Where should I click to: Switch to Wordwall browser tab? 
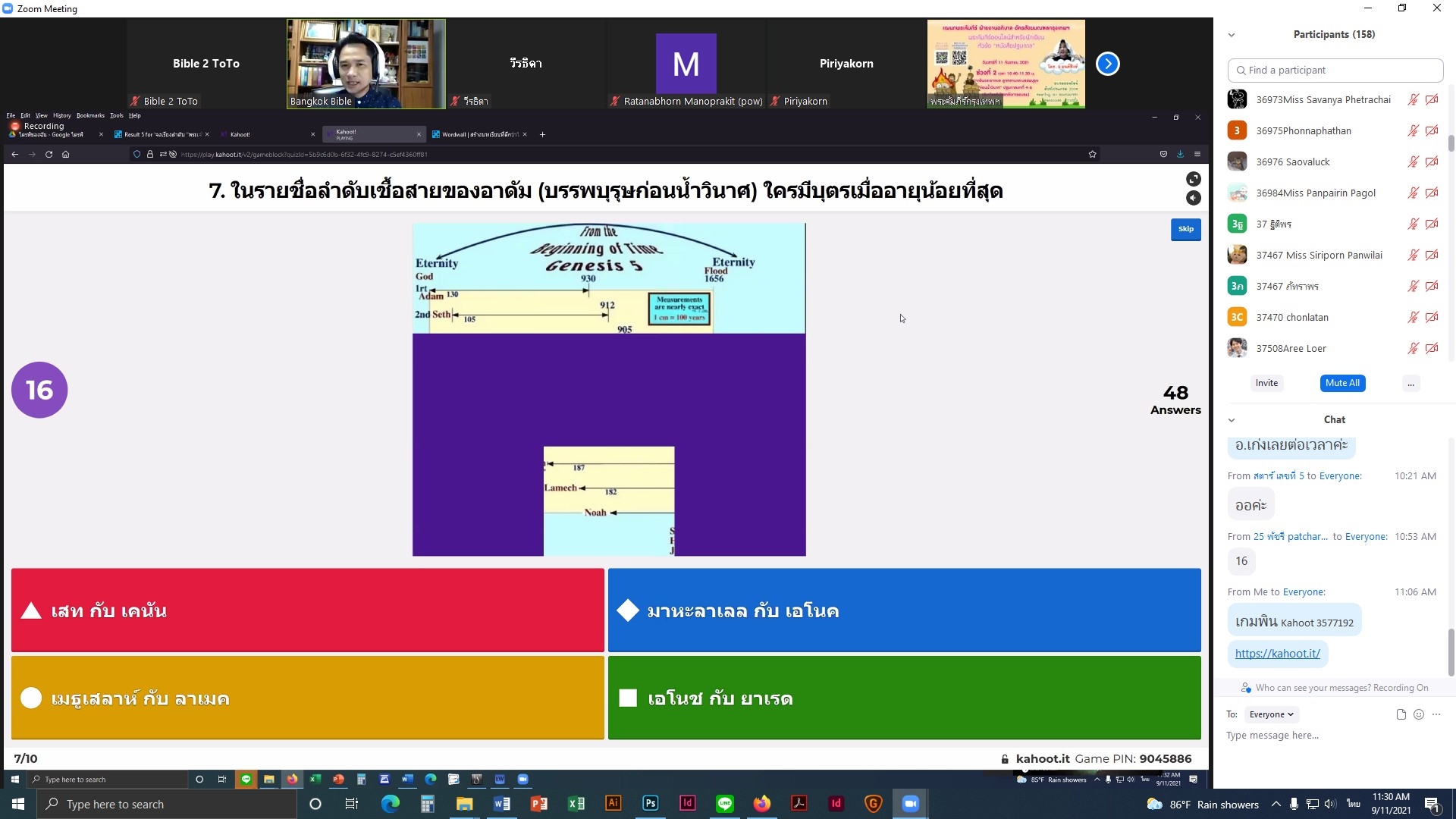(480, 134)
